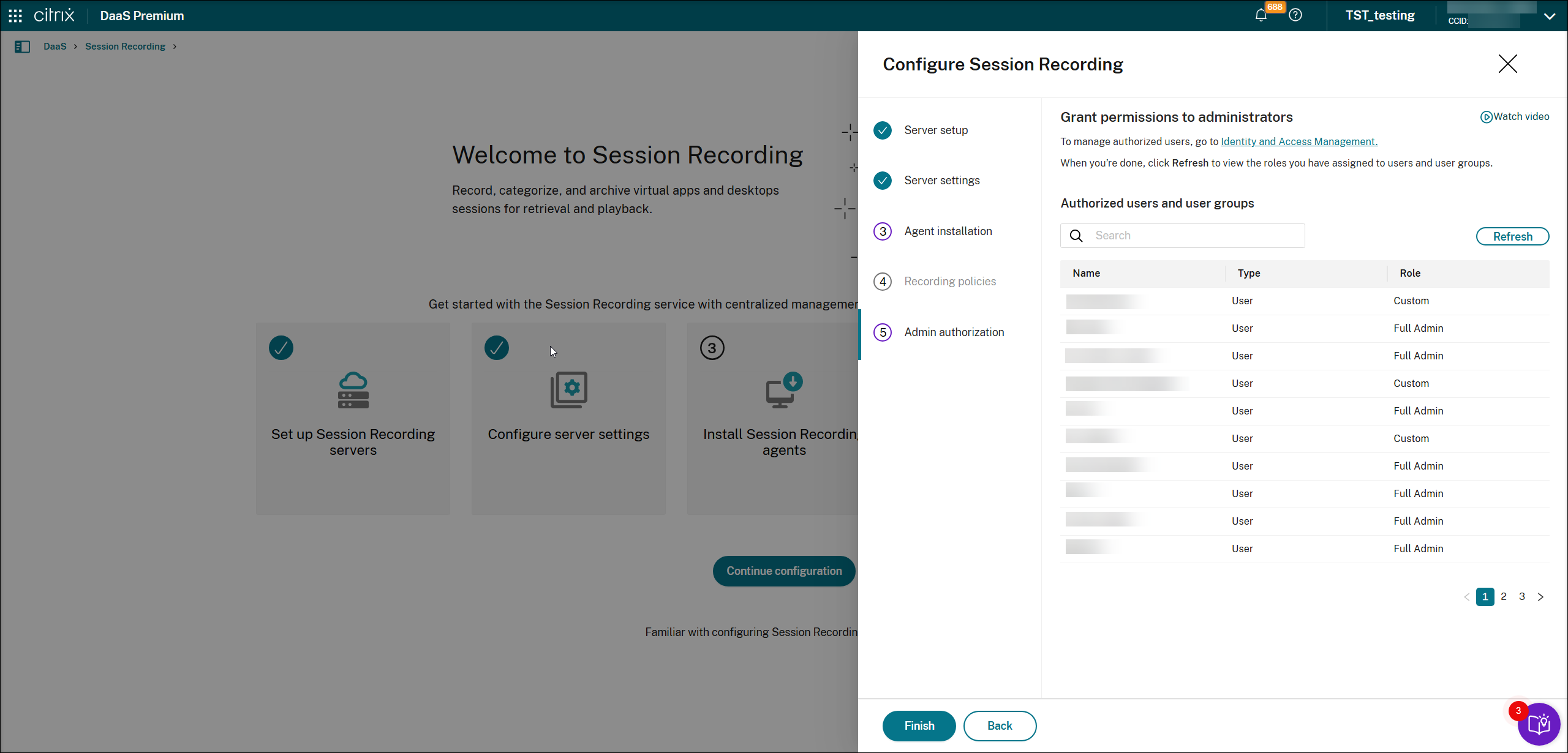
Task: Click the gear icon on Configure server settings card
Action: tap(568, 390)
